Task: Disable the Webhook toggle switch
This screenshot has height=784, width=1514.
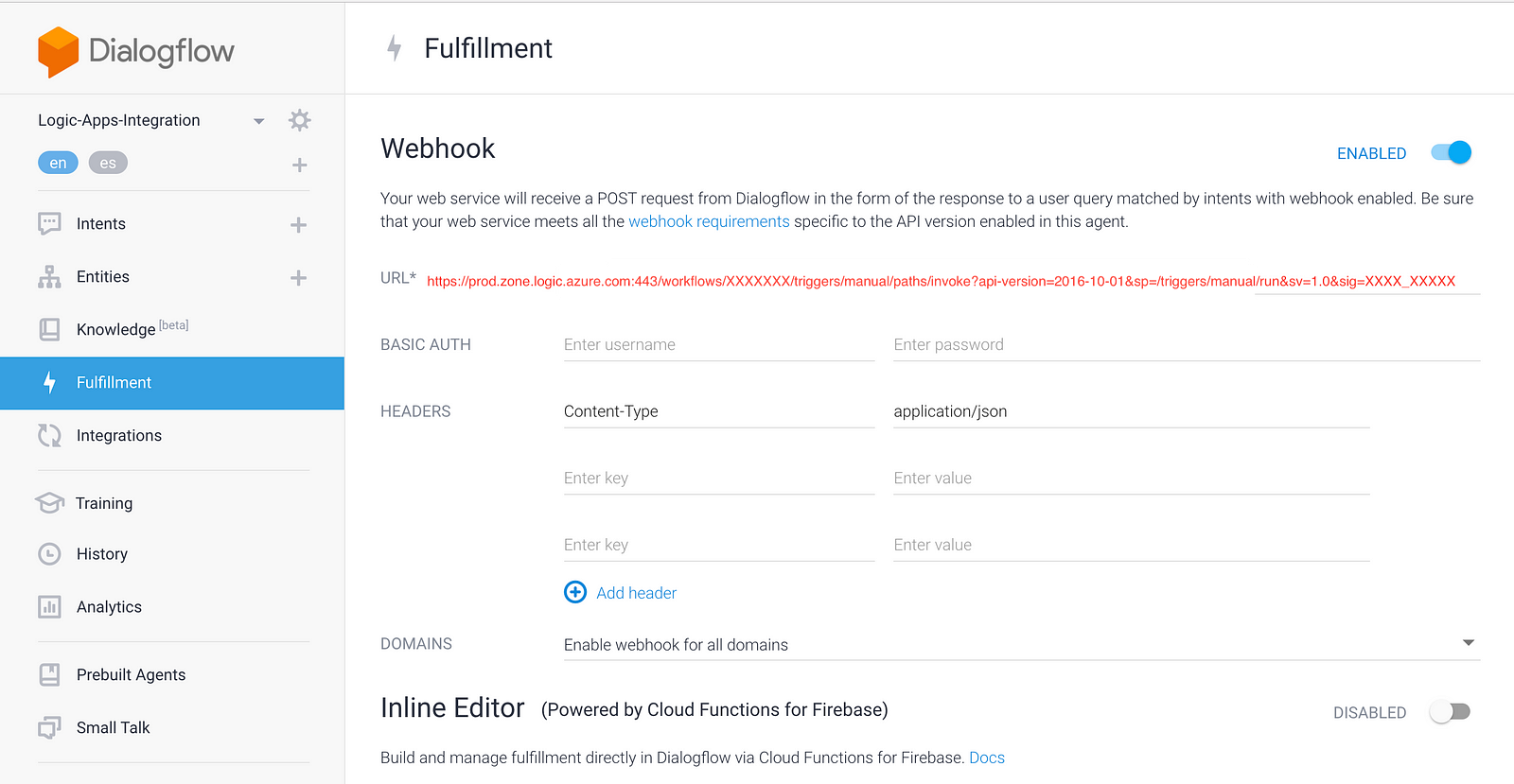Action: pos(1452,152)
